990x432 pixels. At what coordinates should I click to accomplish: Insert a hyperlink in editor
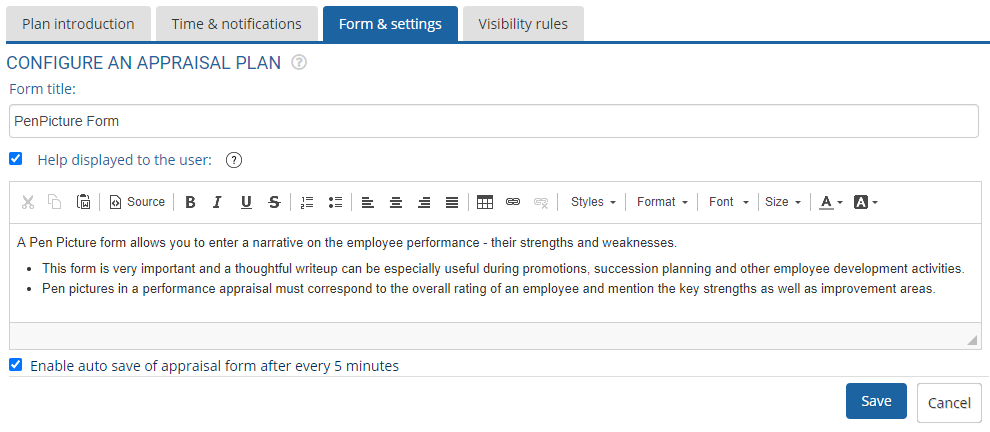(x=513, y=202)
